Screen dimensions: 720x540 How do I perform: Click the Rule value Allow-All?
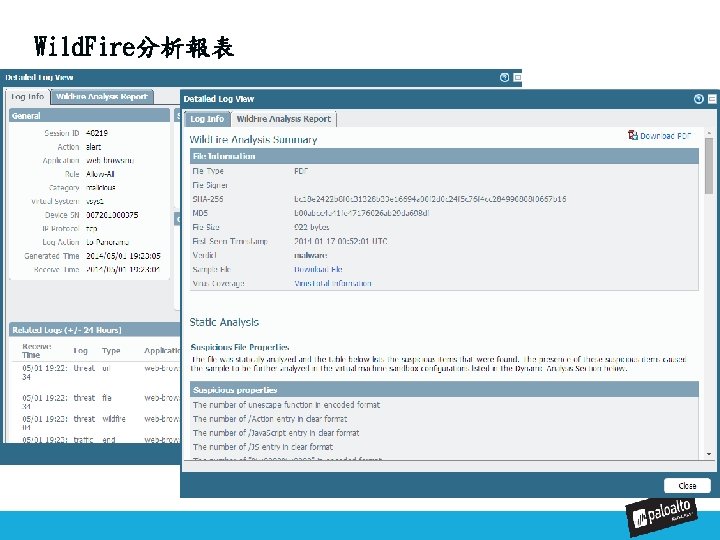(x=100, y=174)
